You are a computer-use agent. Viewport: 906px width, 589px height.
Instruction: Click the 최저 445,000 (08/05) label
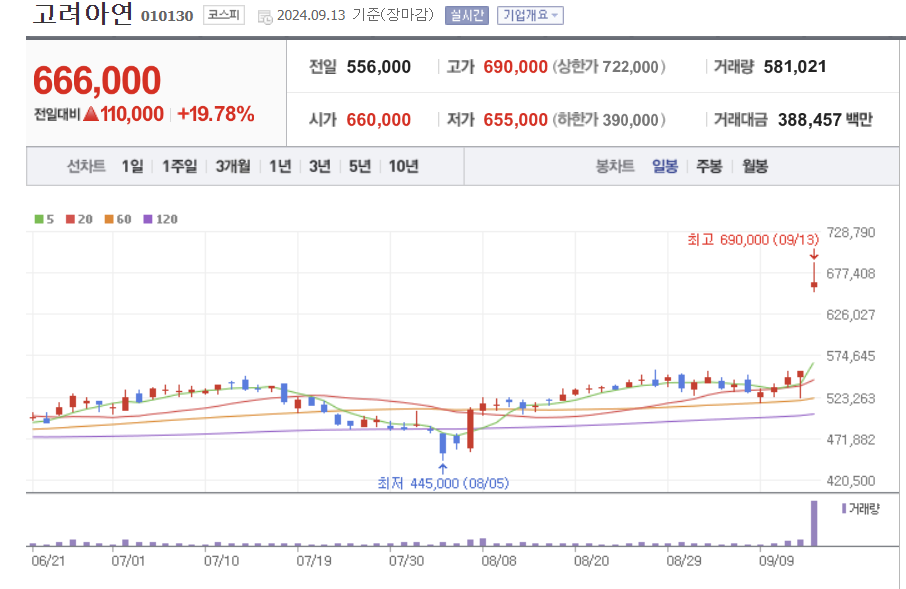point(443,483)
